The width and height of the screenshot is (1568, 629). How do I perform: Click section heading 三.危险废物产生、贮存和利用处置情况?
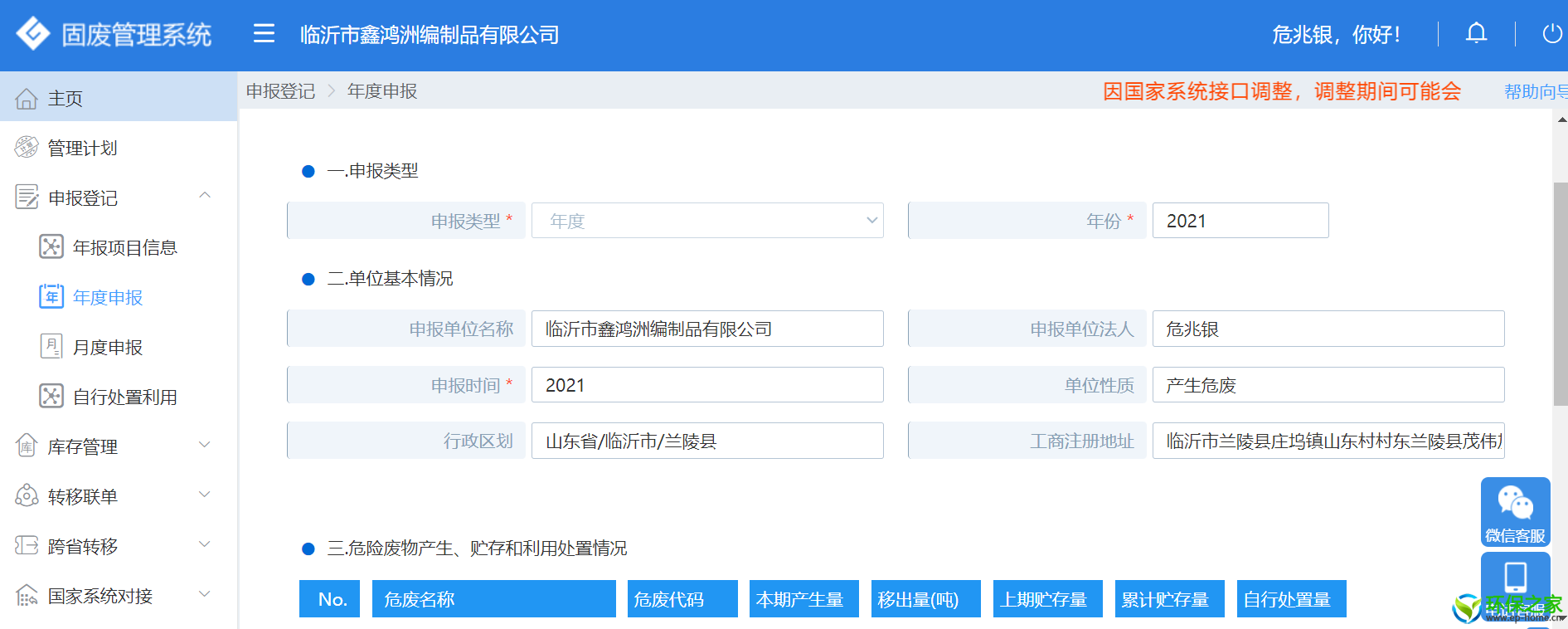coord(478,549)
